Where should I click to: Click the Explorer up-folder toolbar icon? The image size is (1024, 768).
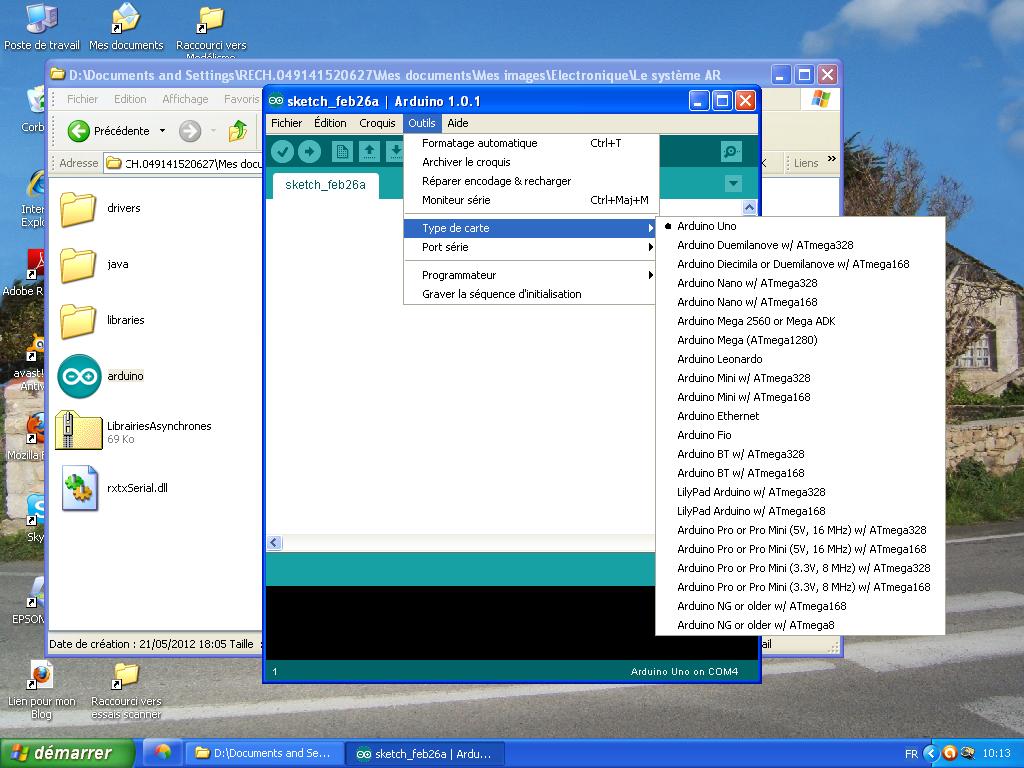click(238, 131)
